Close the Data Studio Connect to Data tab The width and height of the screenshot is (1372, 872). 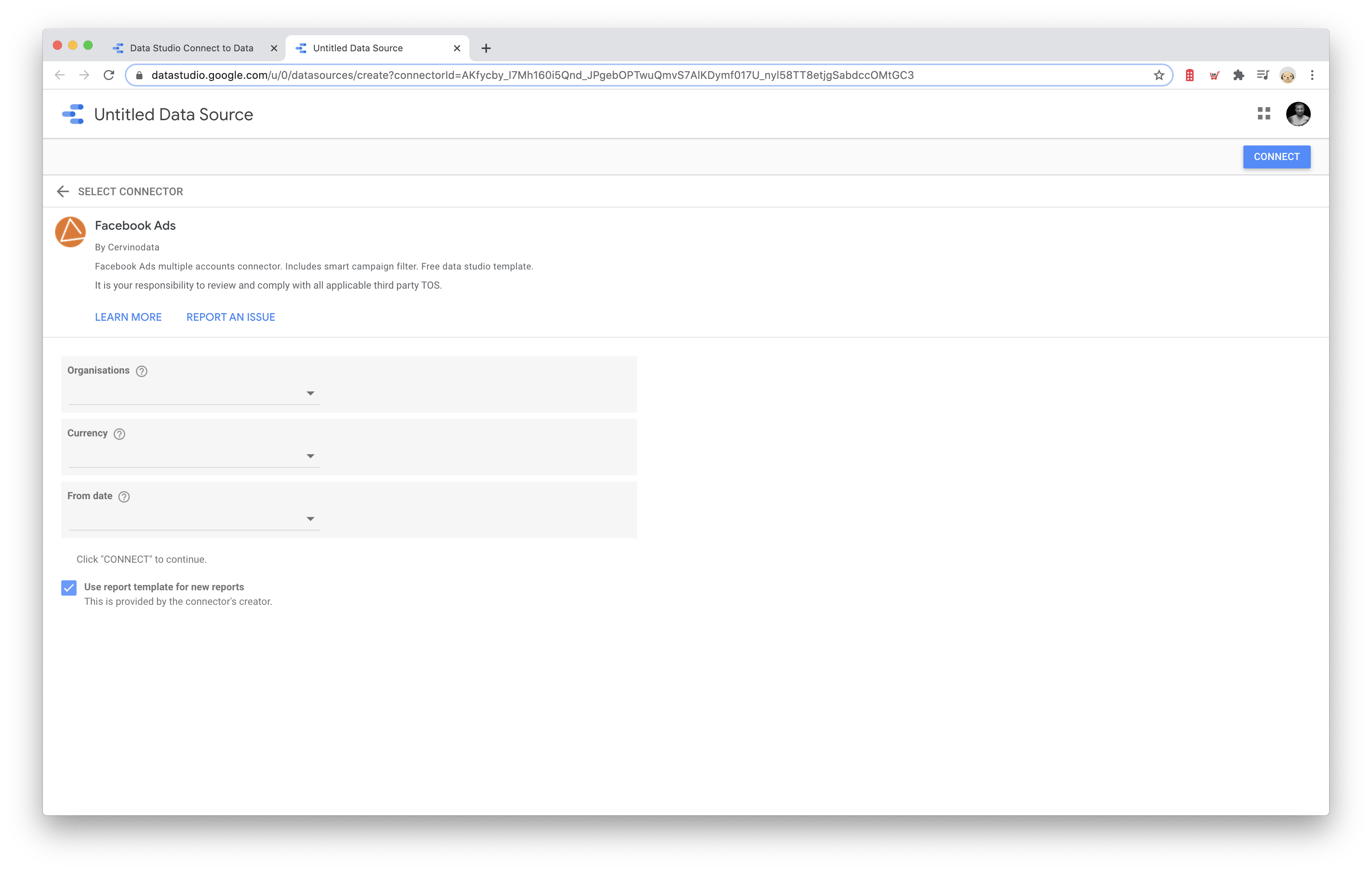pos(273,48)
